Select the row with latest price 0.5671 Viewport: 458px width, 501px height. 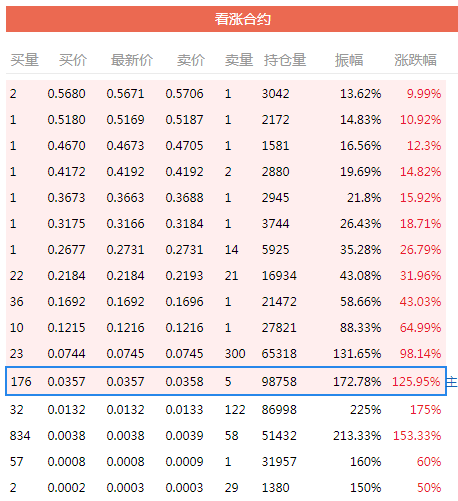226,94
